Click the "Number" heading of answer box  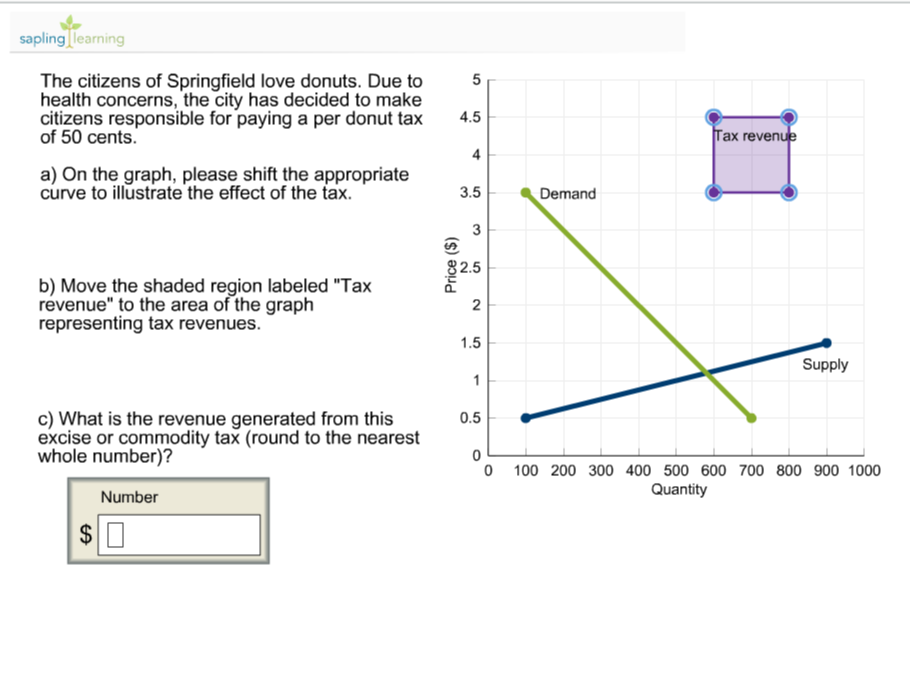point(129,497)
